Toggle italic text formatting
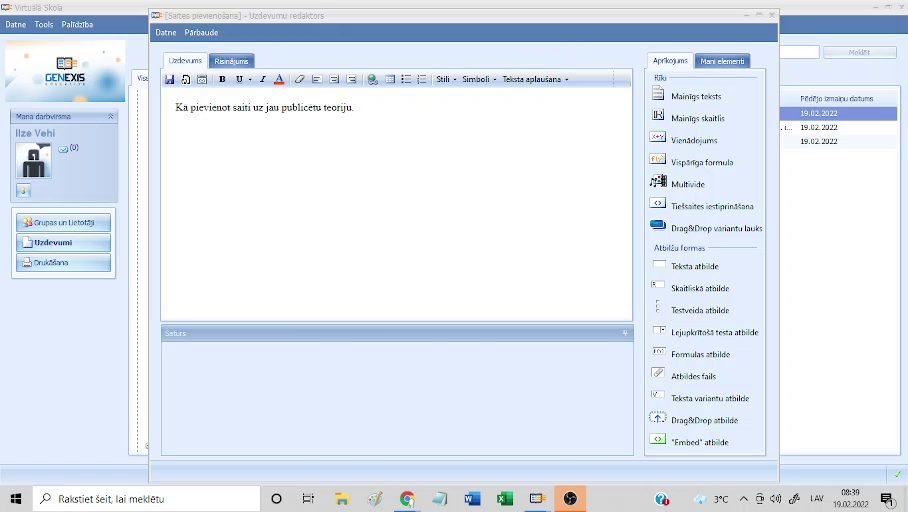Screen dimensions: 908x512 pyautogui.click(x=262, y=79)
